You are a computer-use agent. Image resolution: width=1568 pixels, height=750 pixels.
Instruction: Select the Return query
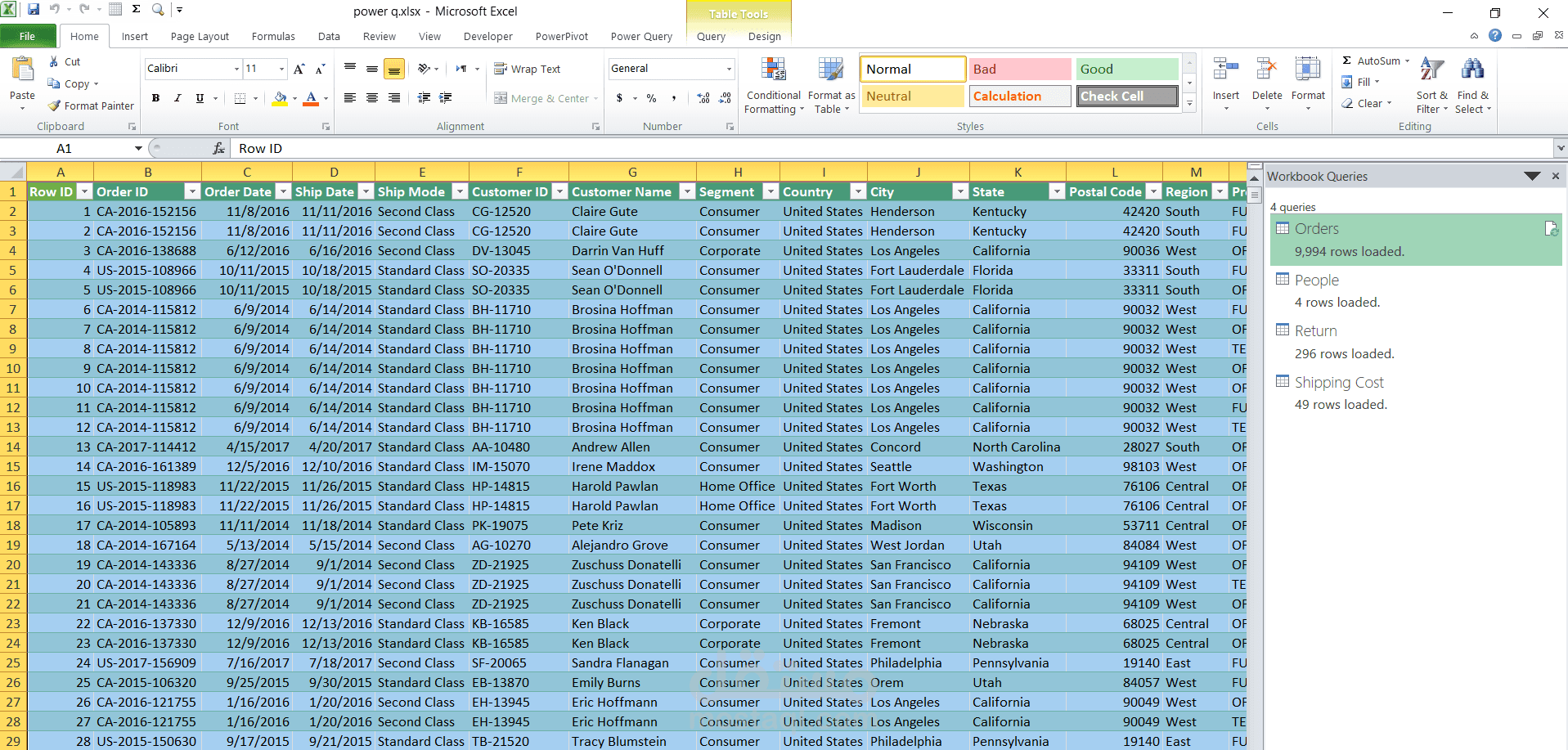coord(1416,342)
